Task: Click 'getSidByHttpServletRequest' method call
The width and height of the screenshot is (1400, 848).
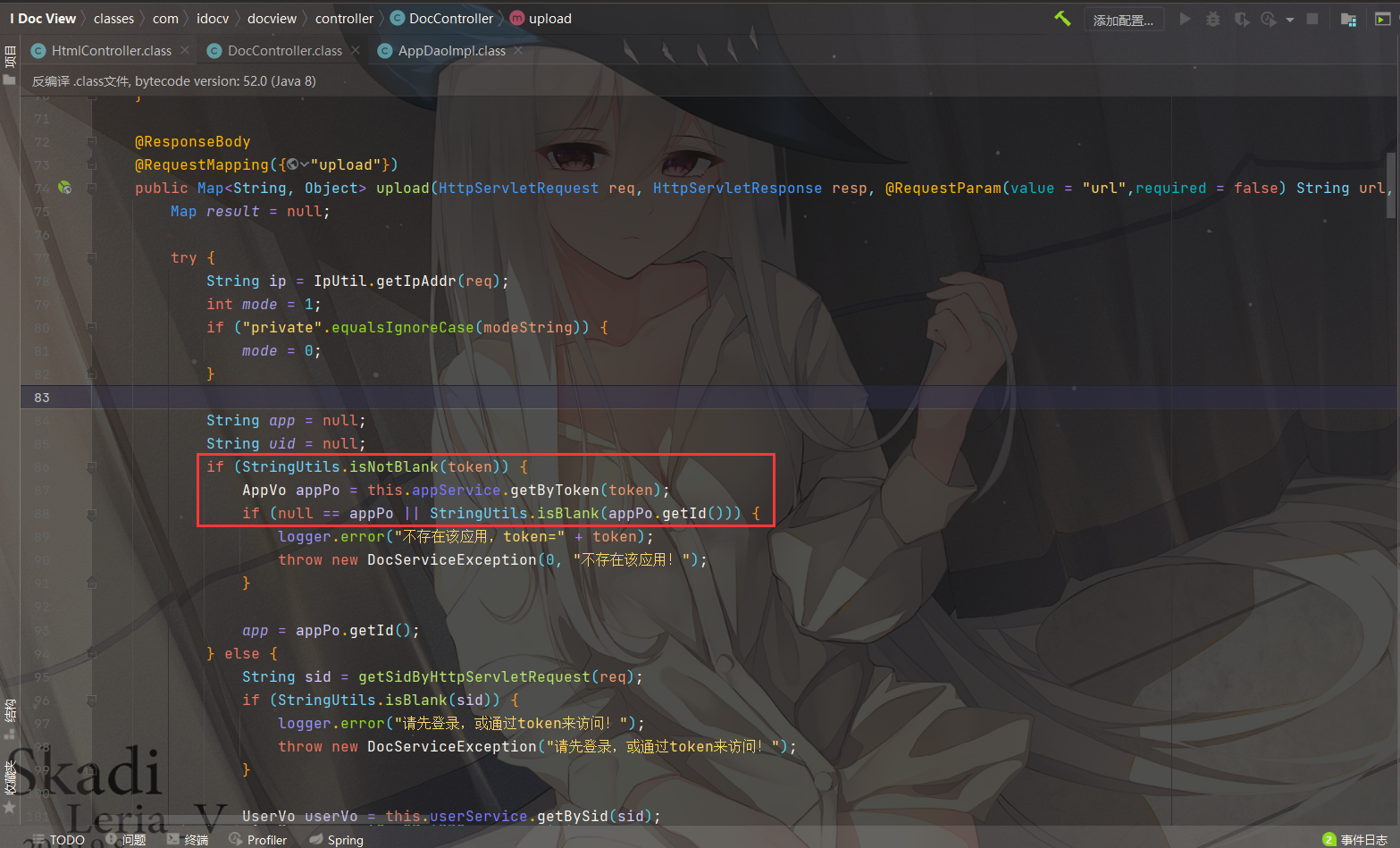Action: coord(474,676)
